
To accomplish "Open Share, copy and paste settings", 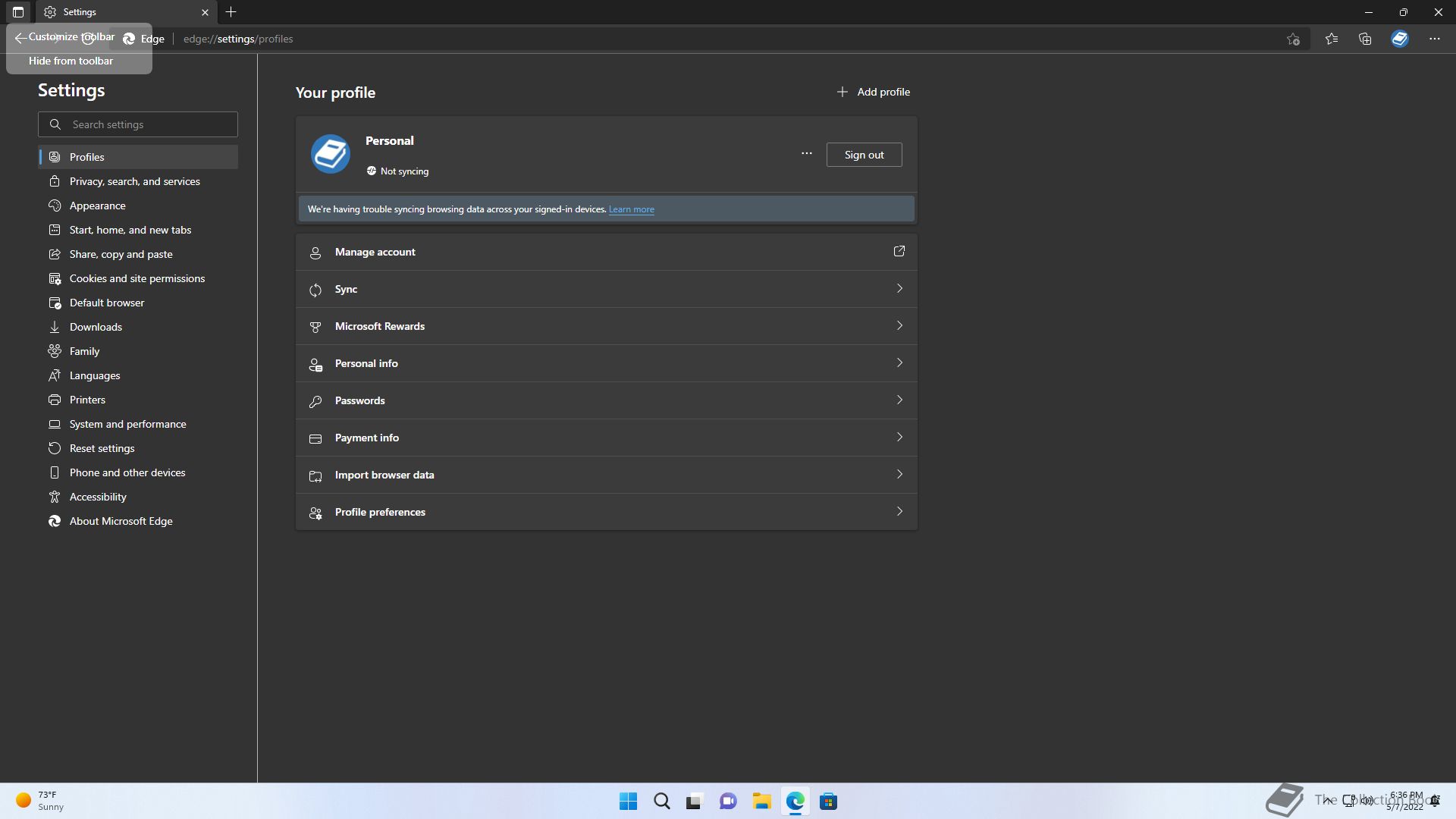I will click(138, 254).
